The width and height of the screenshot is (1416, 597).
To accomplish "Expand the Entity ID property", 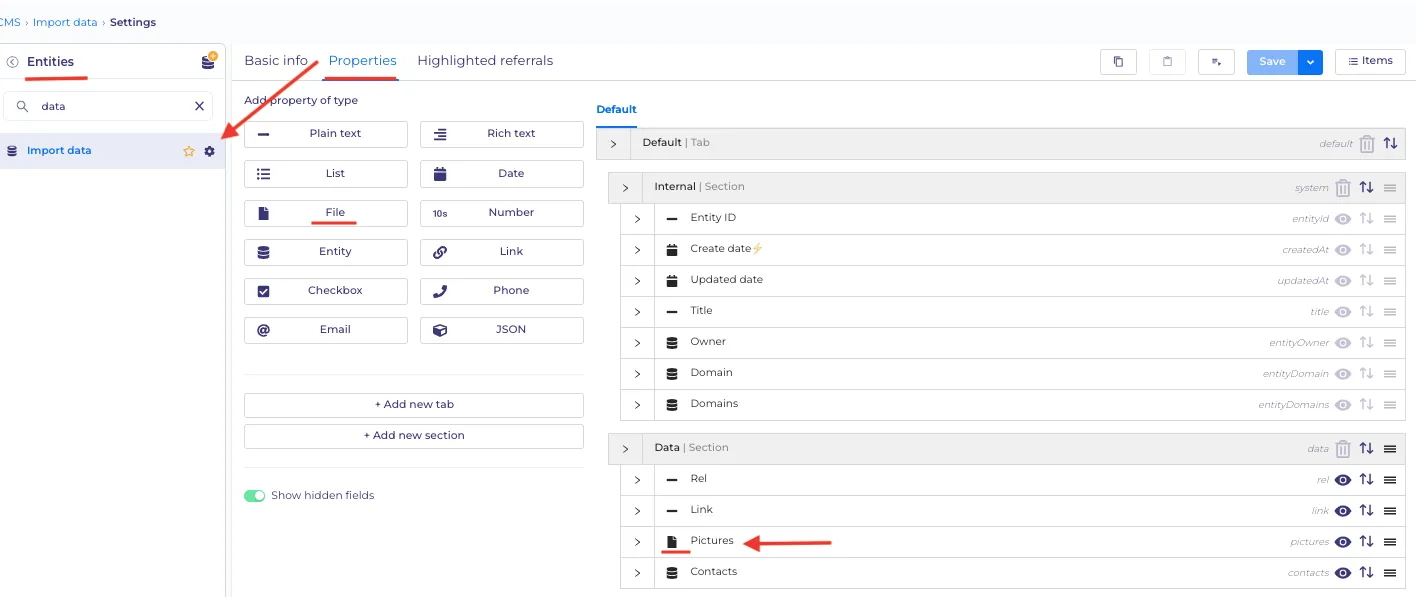I will pos(637,219).
